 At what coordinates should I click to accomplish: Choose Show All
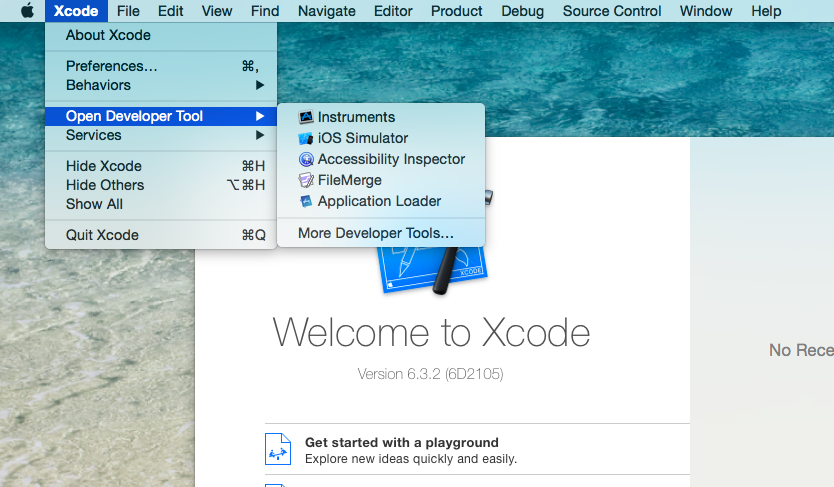[161, 204]
